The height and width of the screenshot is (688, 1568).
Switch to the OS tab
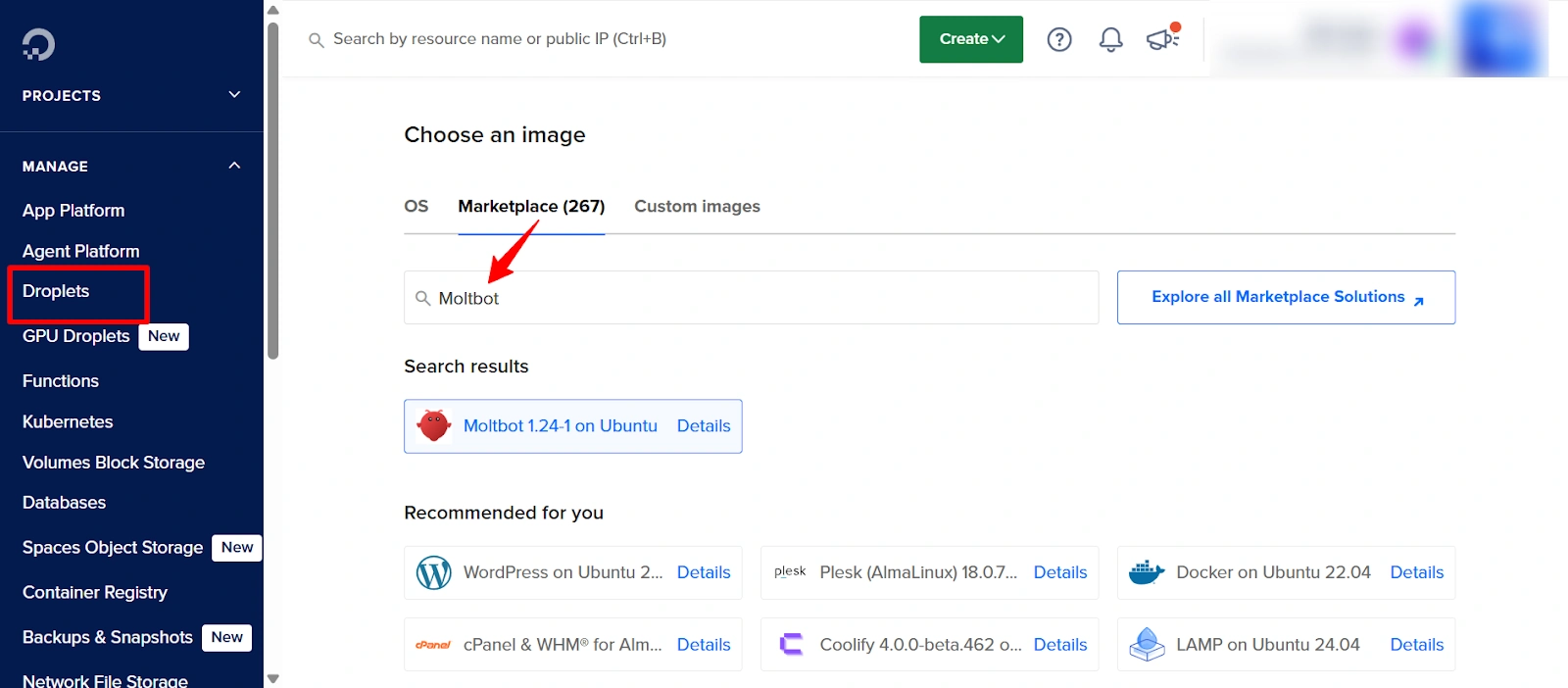pyautogui.click(x=416, y=206)
